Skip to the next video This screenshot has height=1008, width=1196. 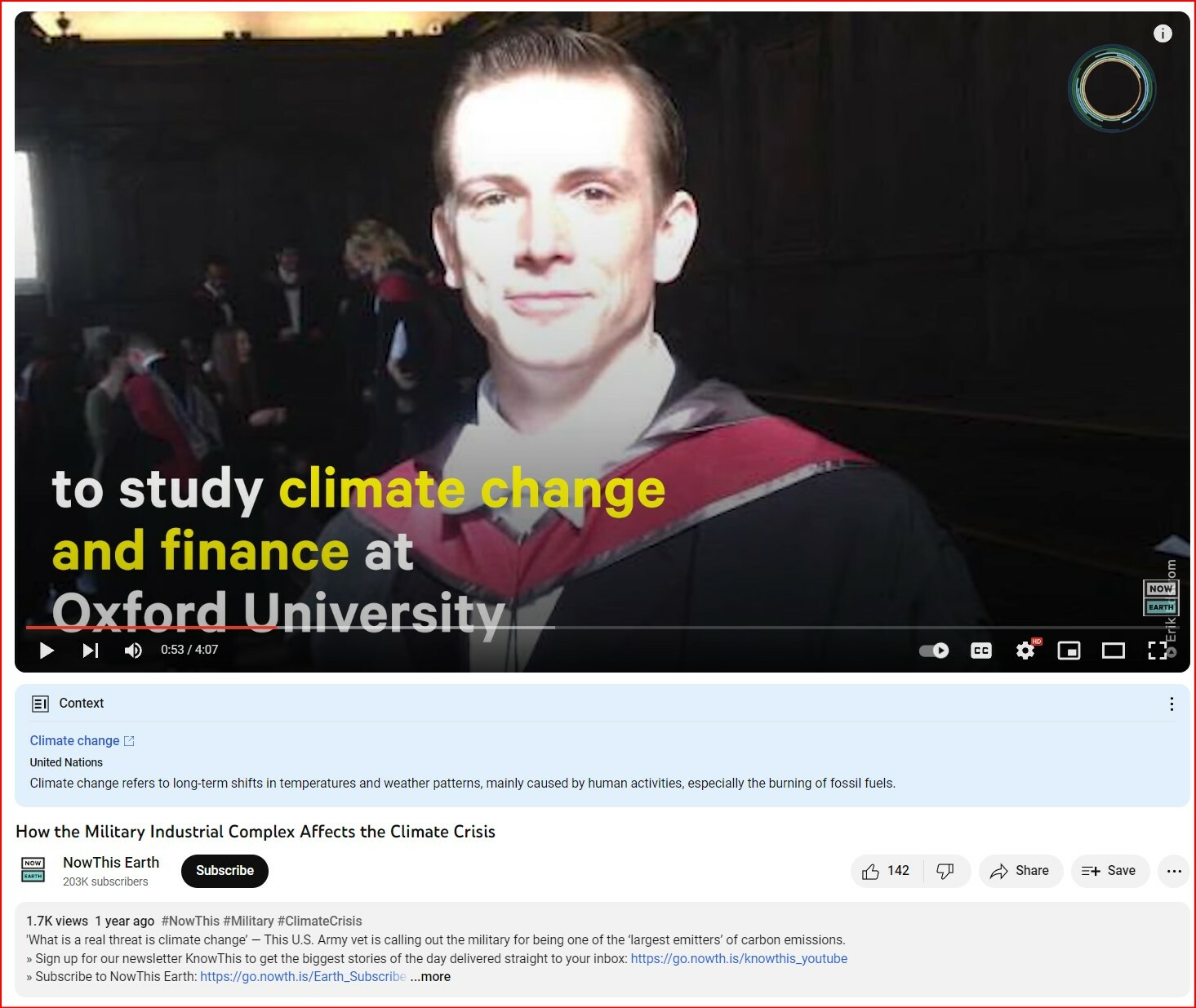point(90,651)
